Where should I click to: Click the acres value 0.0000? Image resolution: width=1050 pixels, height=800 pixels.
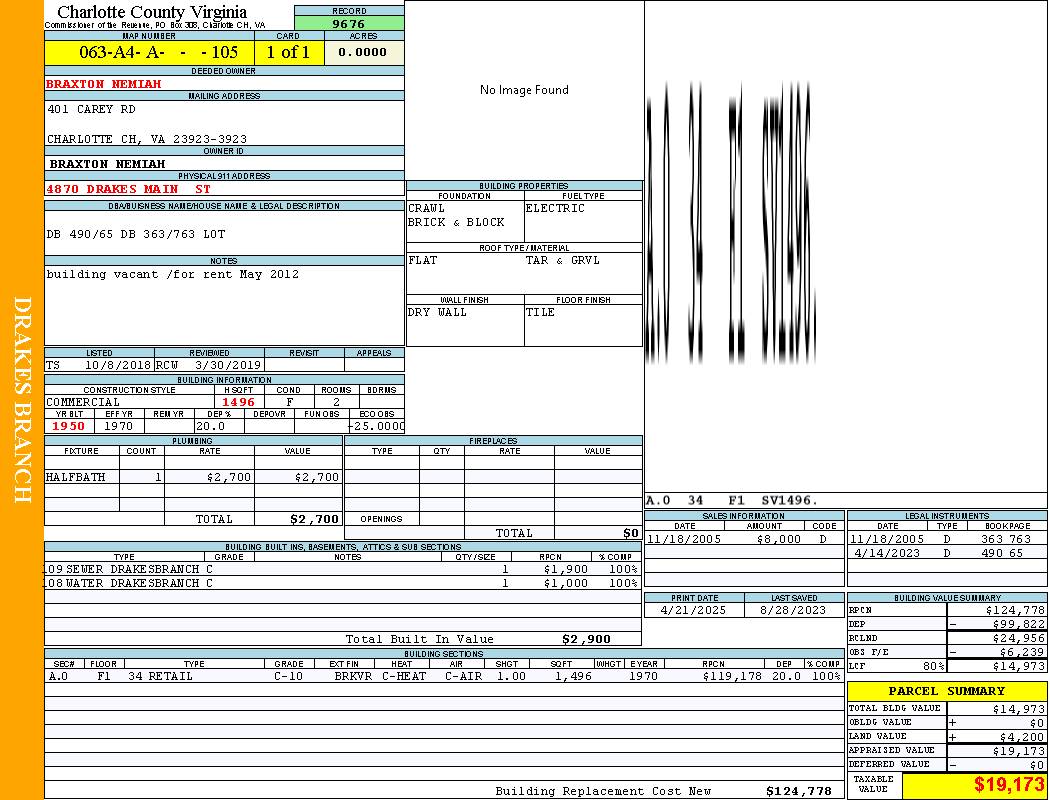coord(362,53)
